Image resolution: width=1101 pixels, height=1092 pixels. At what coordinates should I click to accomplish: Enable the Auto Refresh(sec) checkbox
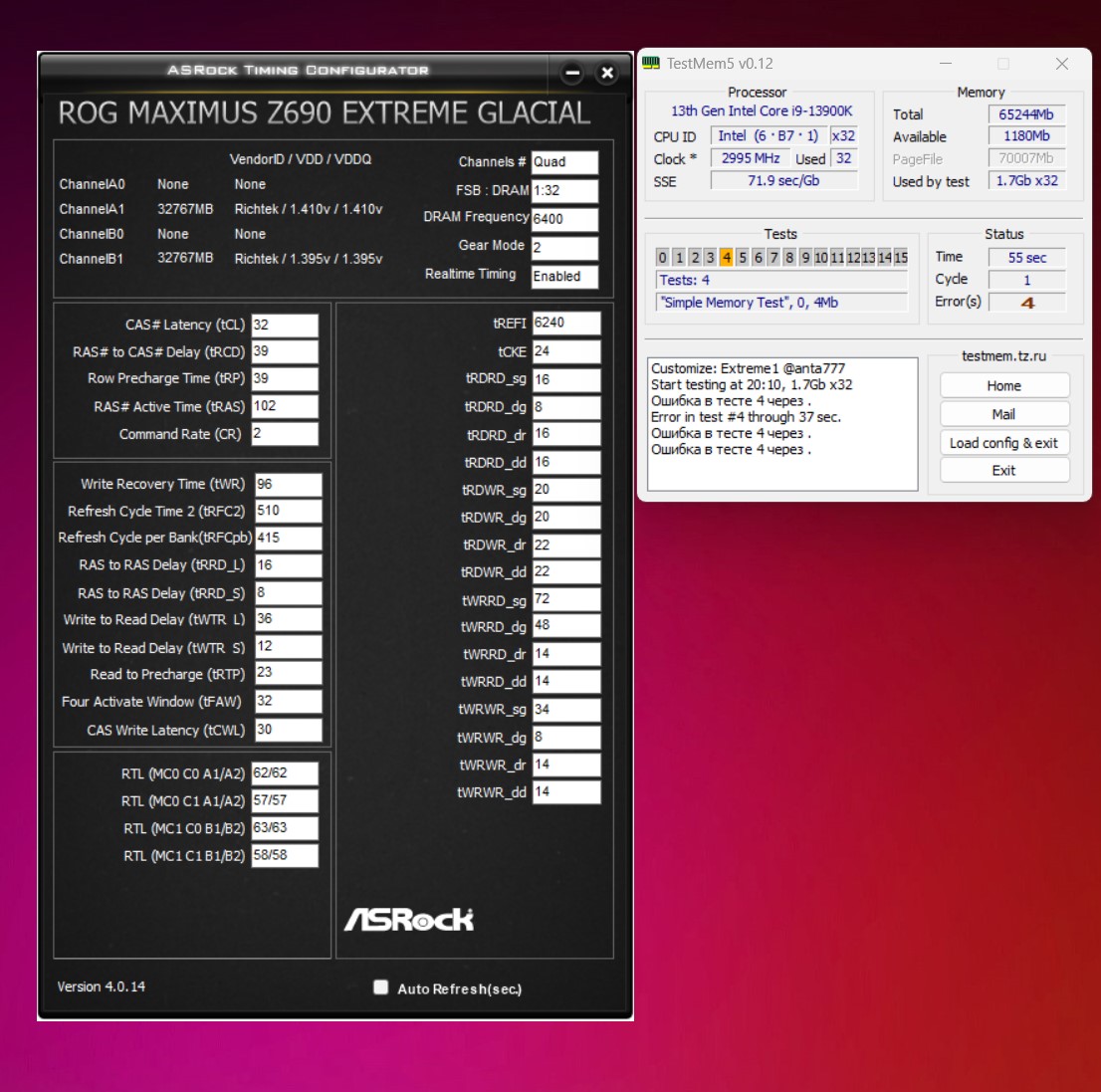click(380, 987)
